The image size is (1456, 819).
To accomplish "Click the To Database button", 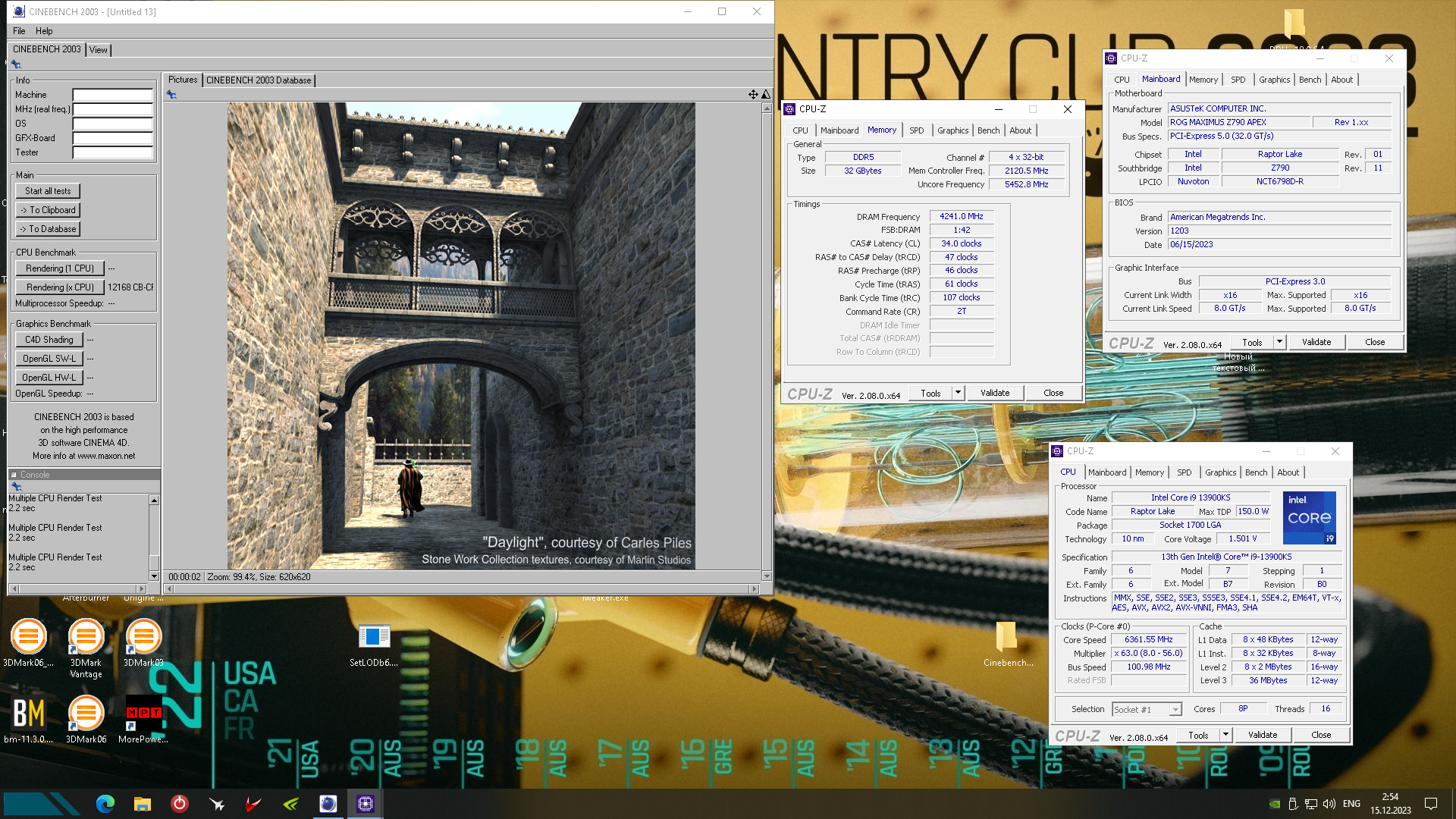I will coord(48,229).
